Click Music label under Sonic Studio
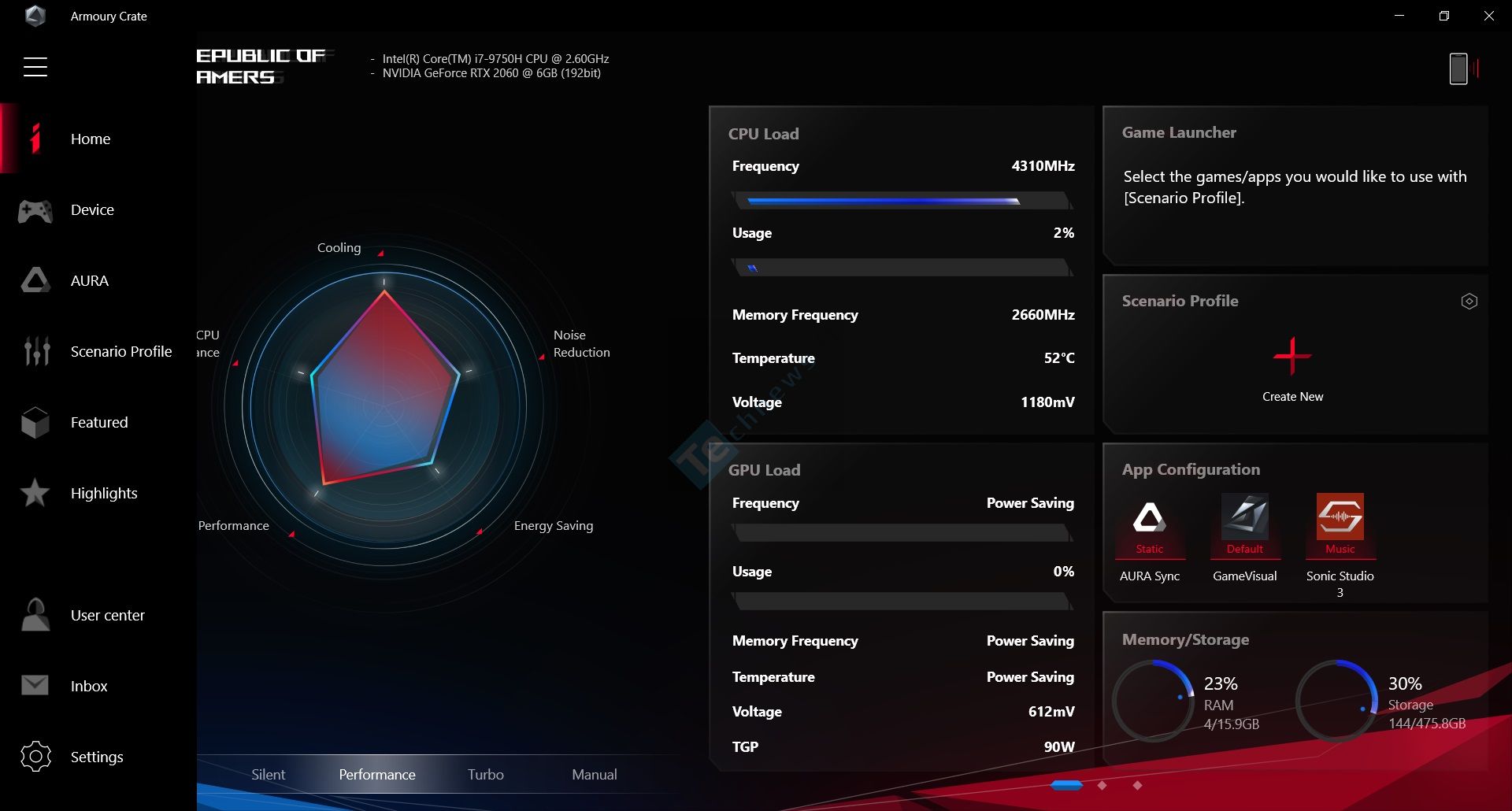This screenshot has height=811, width=1512. coord(1340,549)
